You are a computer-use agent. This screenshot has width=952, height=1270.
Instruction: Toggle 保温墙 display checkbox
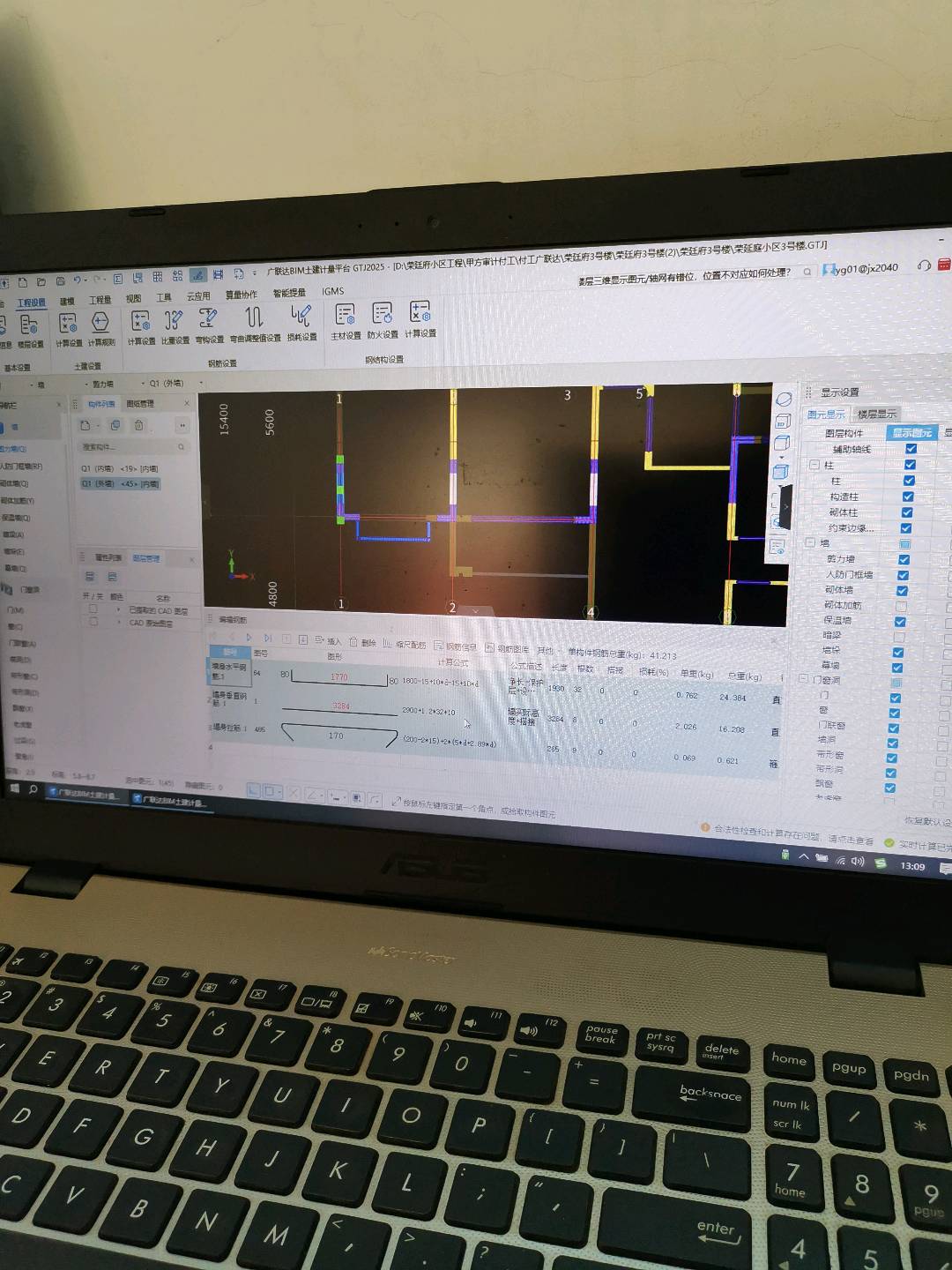pyautogui.click(x=900, y=622)
